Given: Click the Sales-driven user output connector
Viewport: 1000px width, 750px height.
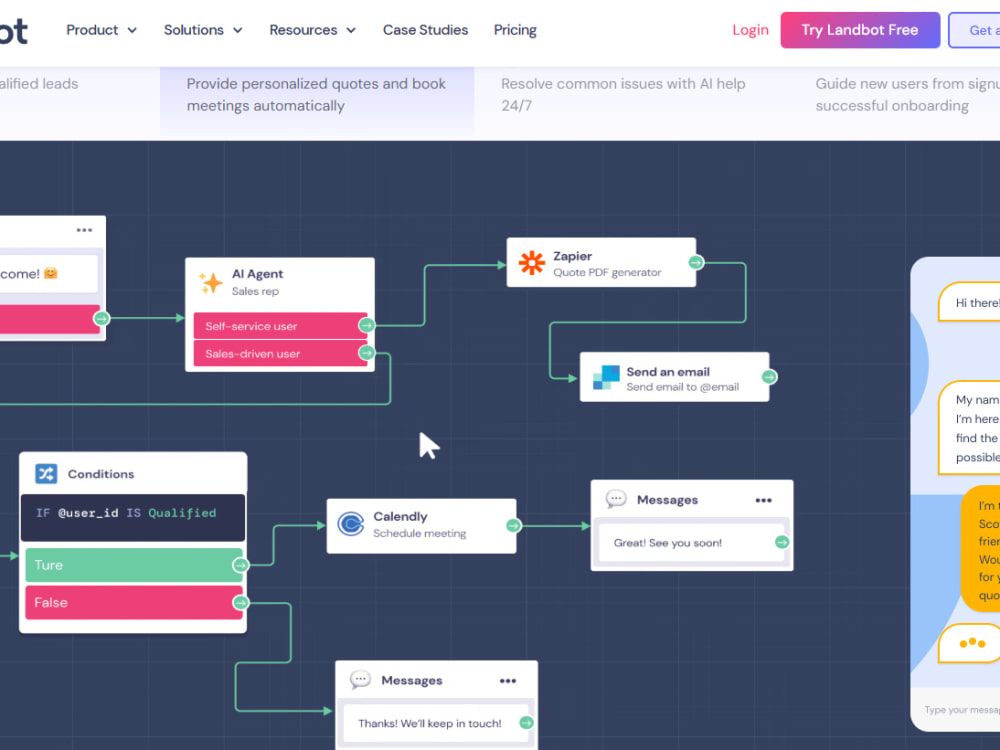Looking at the screenshot, I should click(x=366, y=353).
